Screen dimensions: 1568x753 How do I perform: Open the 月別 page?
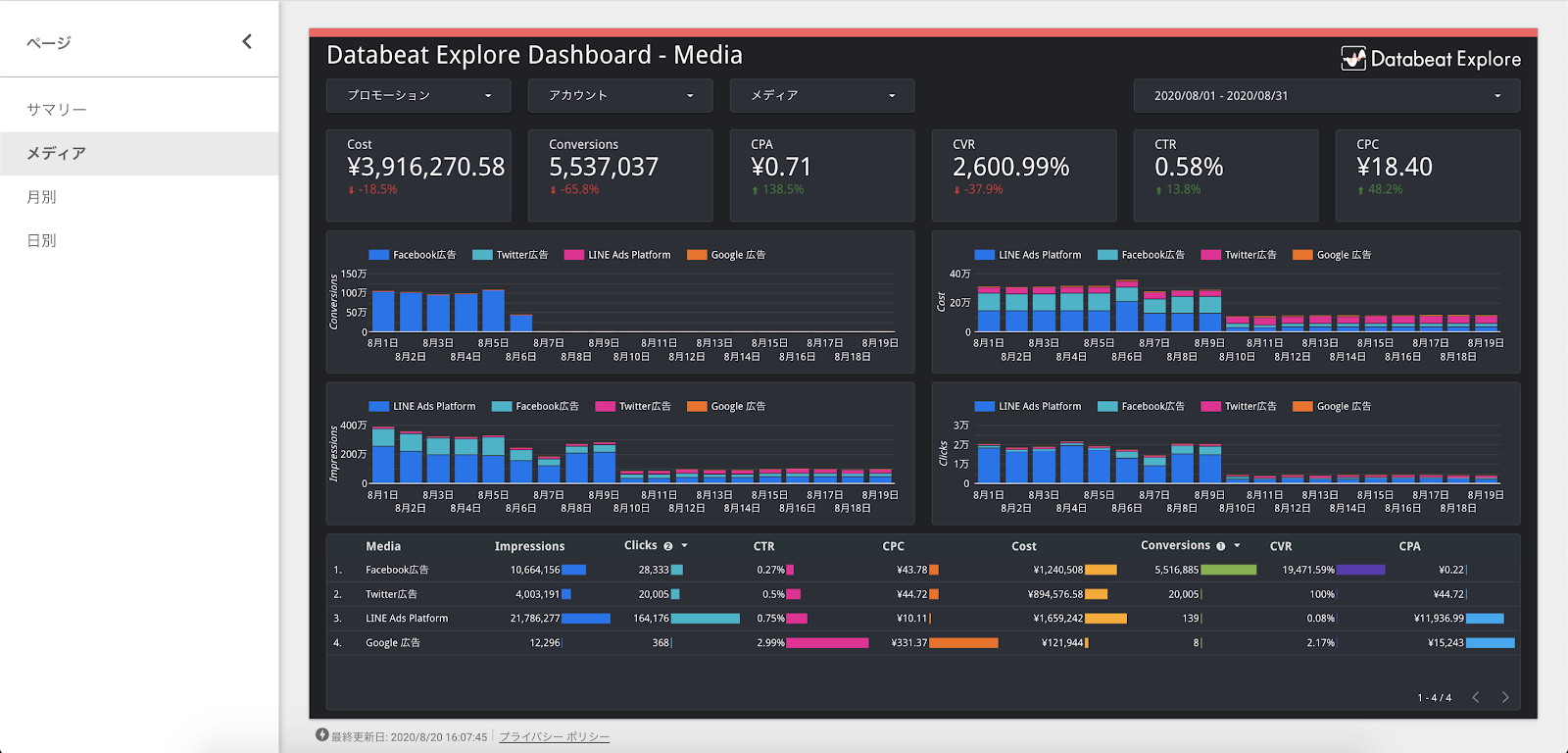139,197
